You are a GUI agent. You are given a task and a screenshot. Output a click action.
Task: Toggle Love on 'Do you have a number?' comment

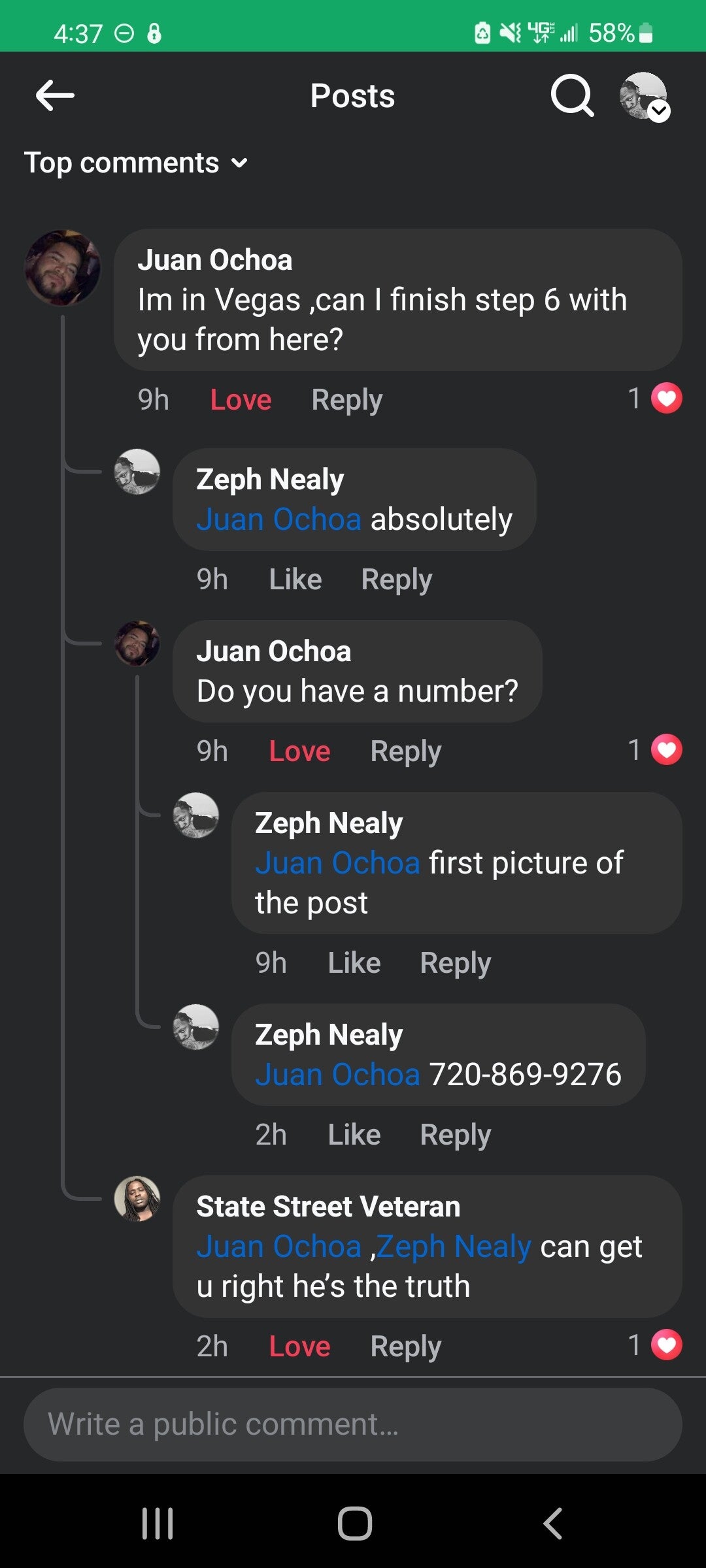coord(299,751)
